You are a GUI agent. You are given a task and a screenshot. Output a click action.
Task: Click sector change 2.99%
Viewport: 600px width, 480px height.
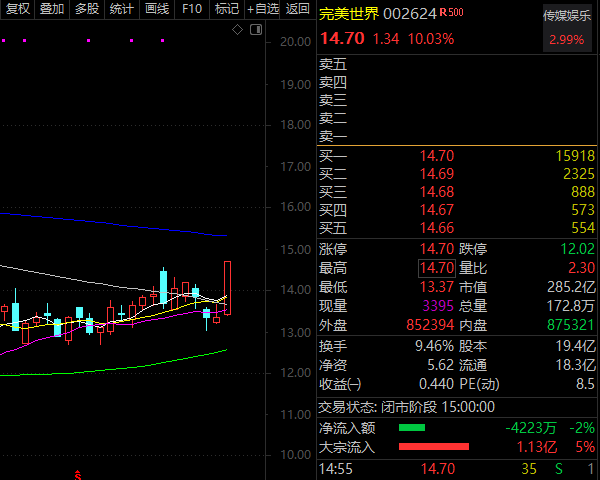(567, 39)
